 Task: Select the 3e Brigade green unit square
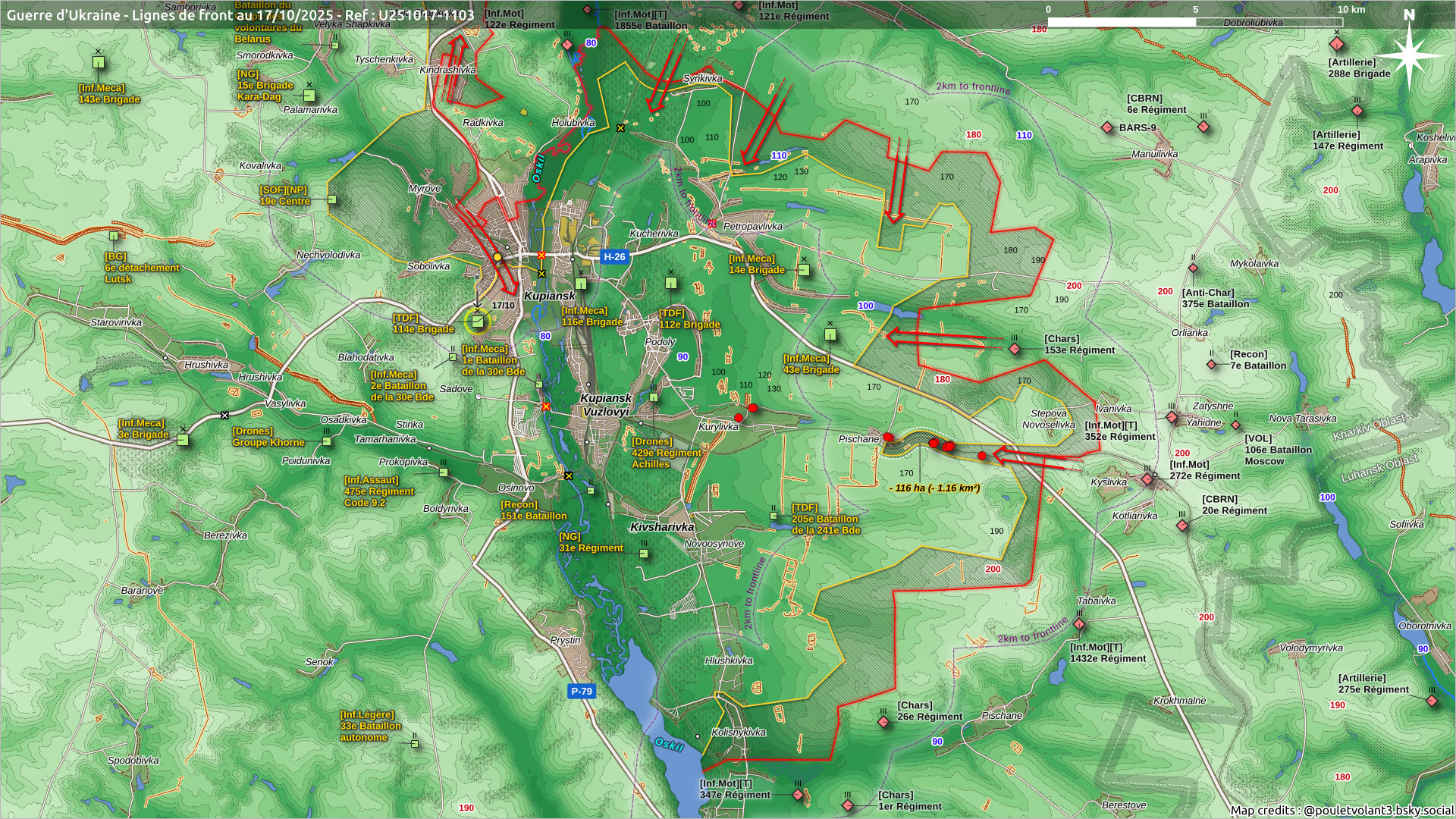(x=182, y=440)
